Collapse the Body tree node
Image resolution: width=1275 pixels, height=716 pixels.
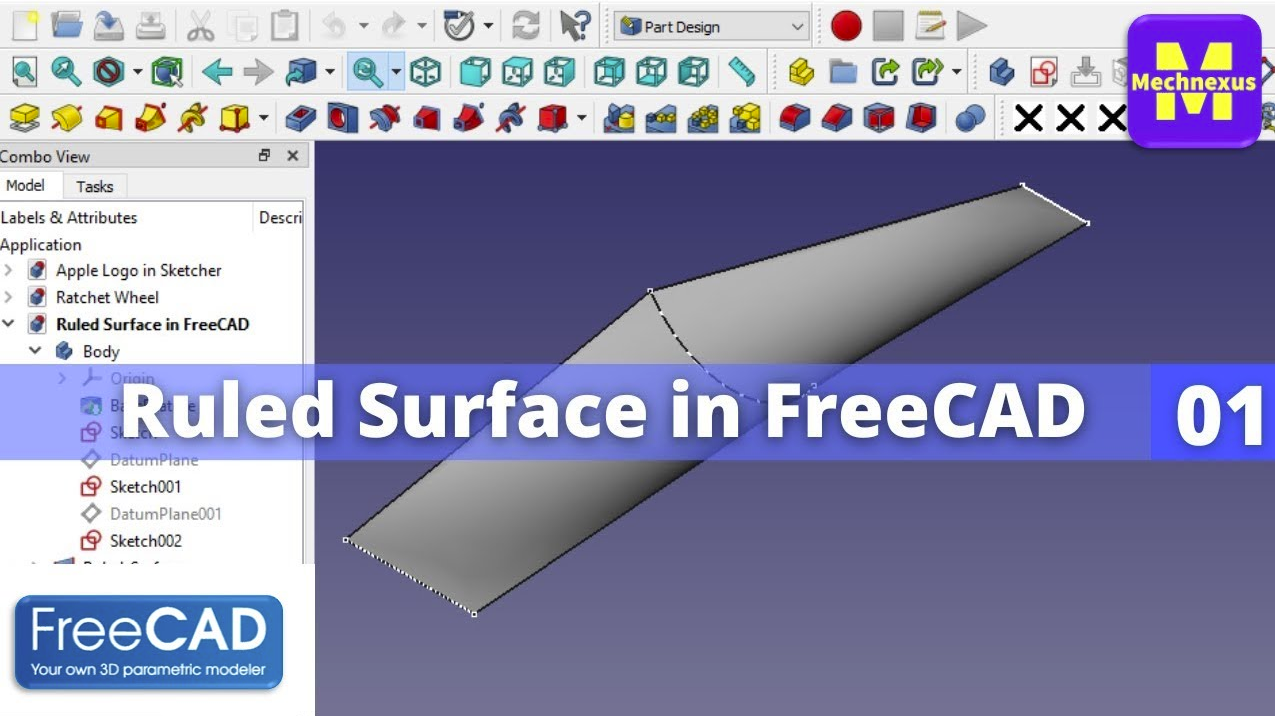pyautogui.click(x=36, y=351)
